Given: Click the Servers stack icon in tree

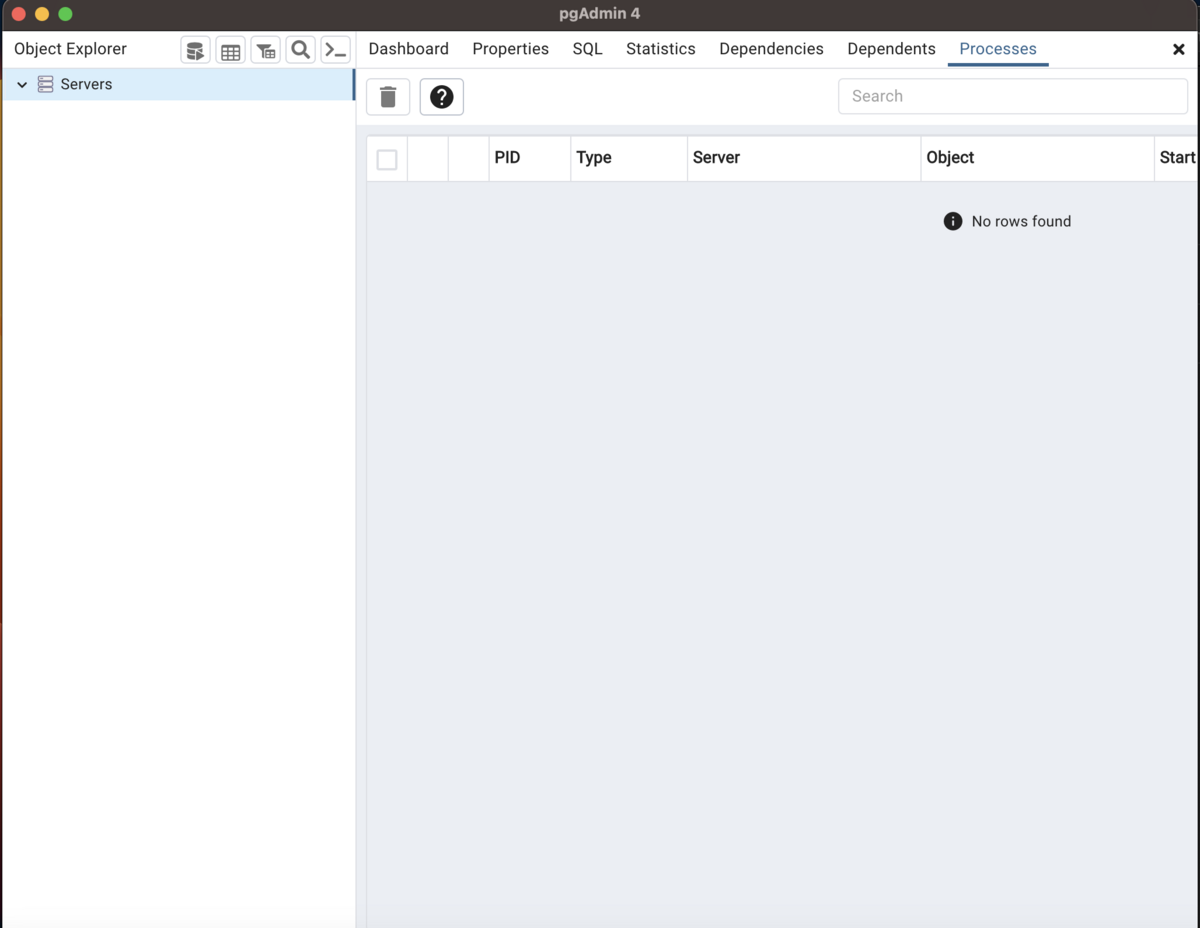Looking at the screenshot, I should [x=45, y=85].
